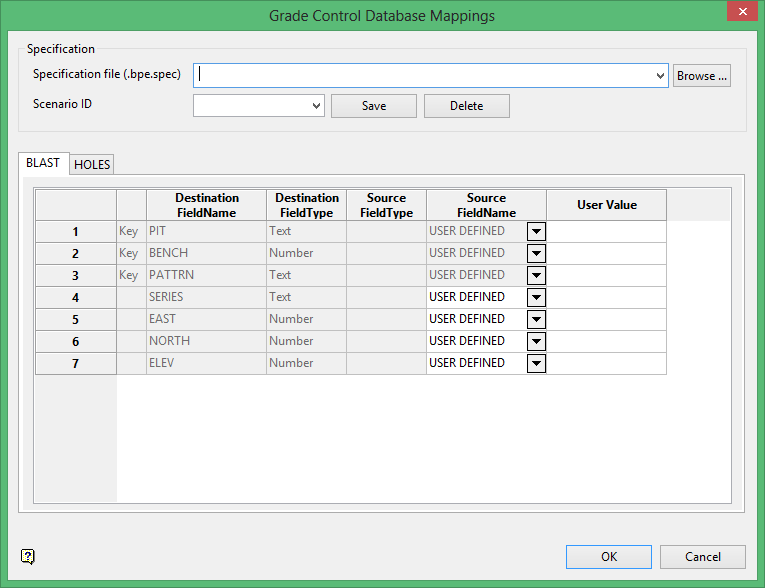Open the Specification file dropdown
Viewport: 765px width, 588px height.
(660, 76)
